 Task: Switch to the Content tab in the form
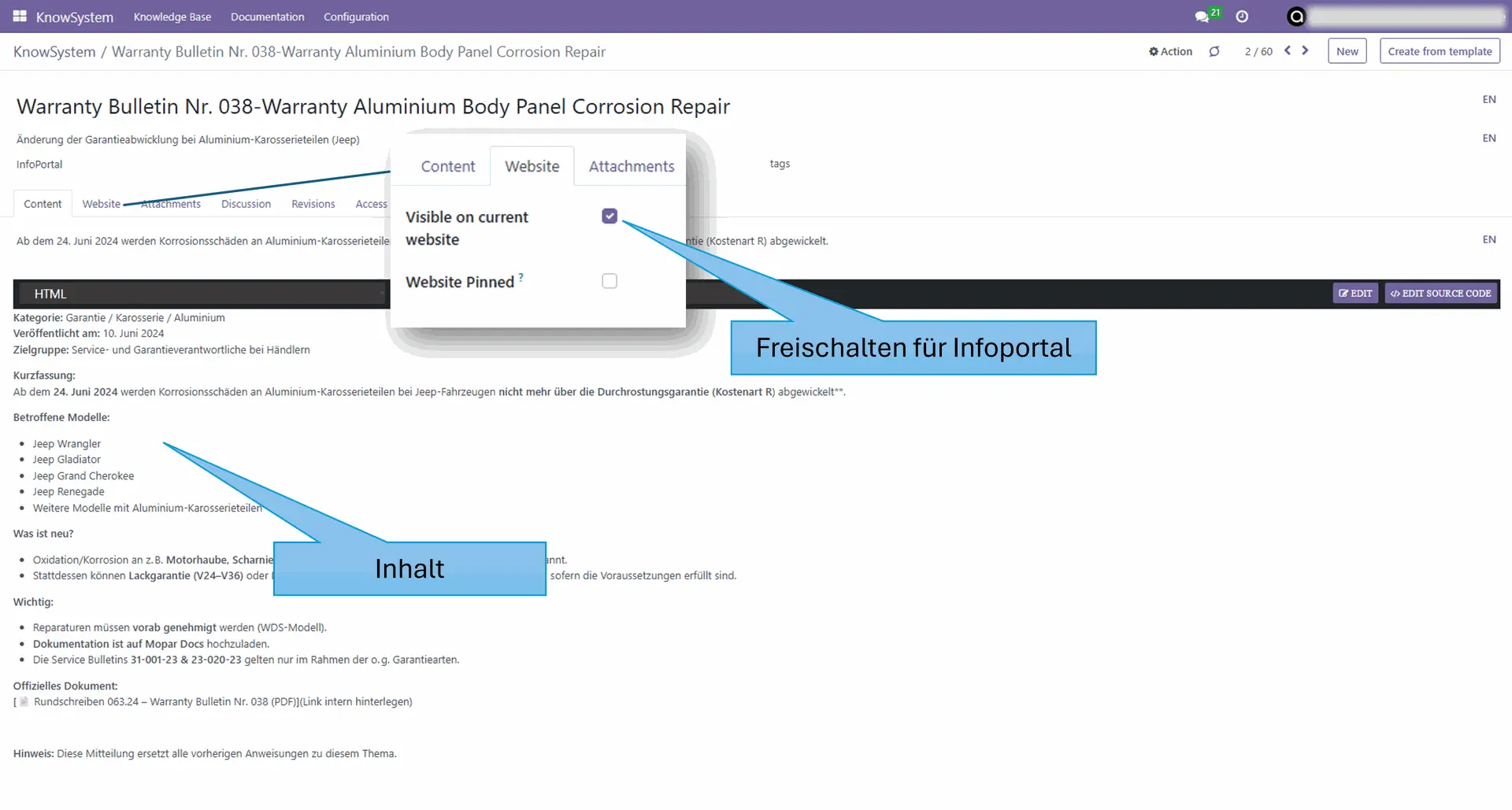coord(43,204)
